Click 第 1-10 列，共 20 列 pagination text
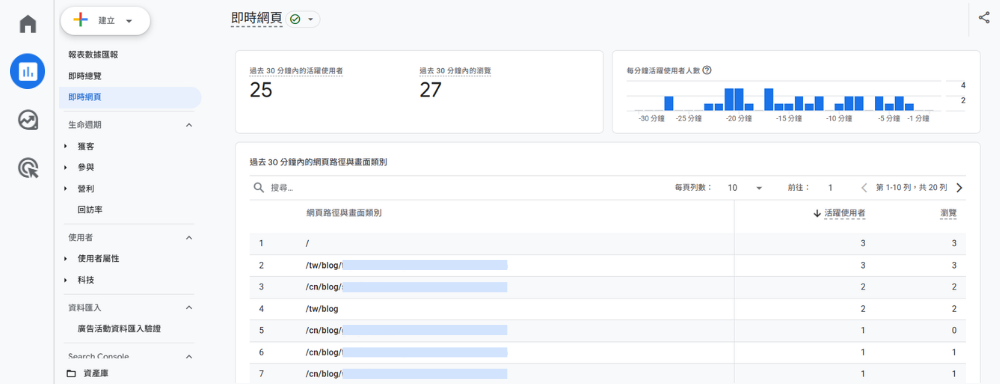Image resolution: width=1000 pixels, height=384 pixels. tap(911, 188)
